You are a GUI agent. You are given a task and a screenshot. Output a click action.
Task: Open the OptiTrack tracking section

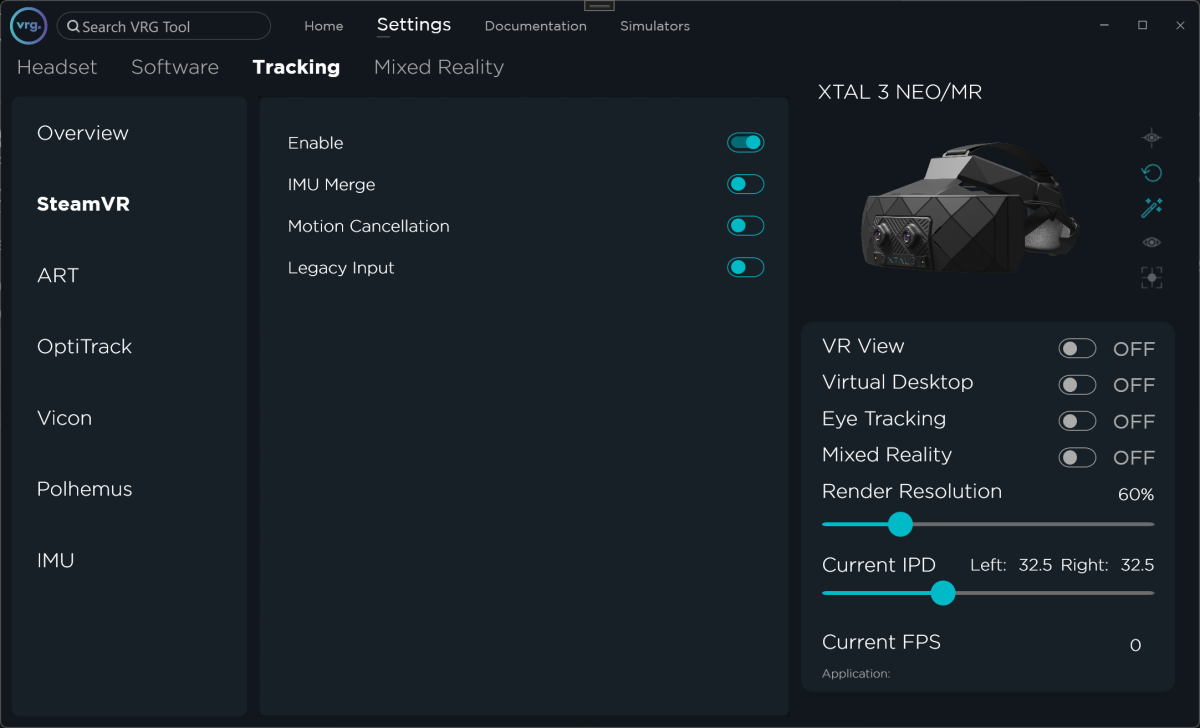(x=85, y=347)
